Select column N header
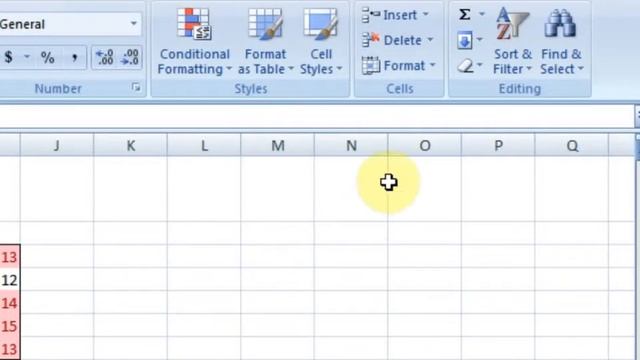This screenshot has height=360, width=640. click(x=351, y=145)
